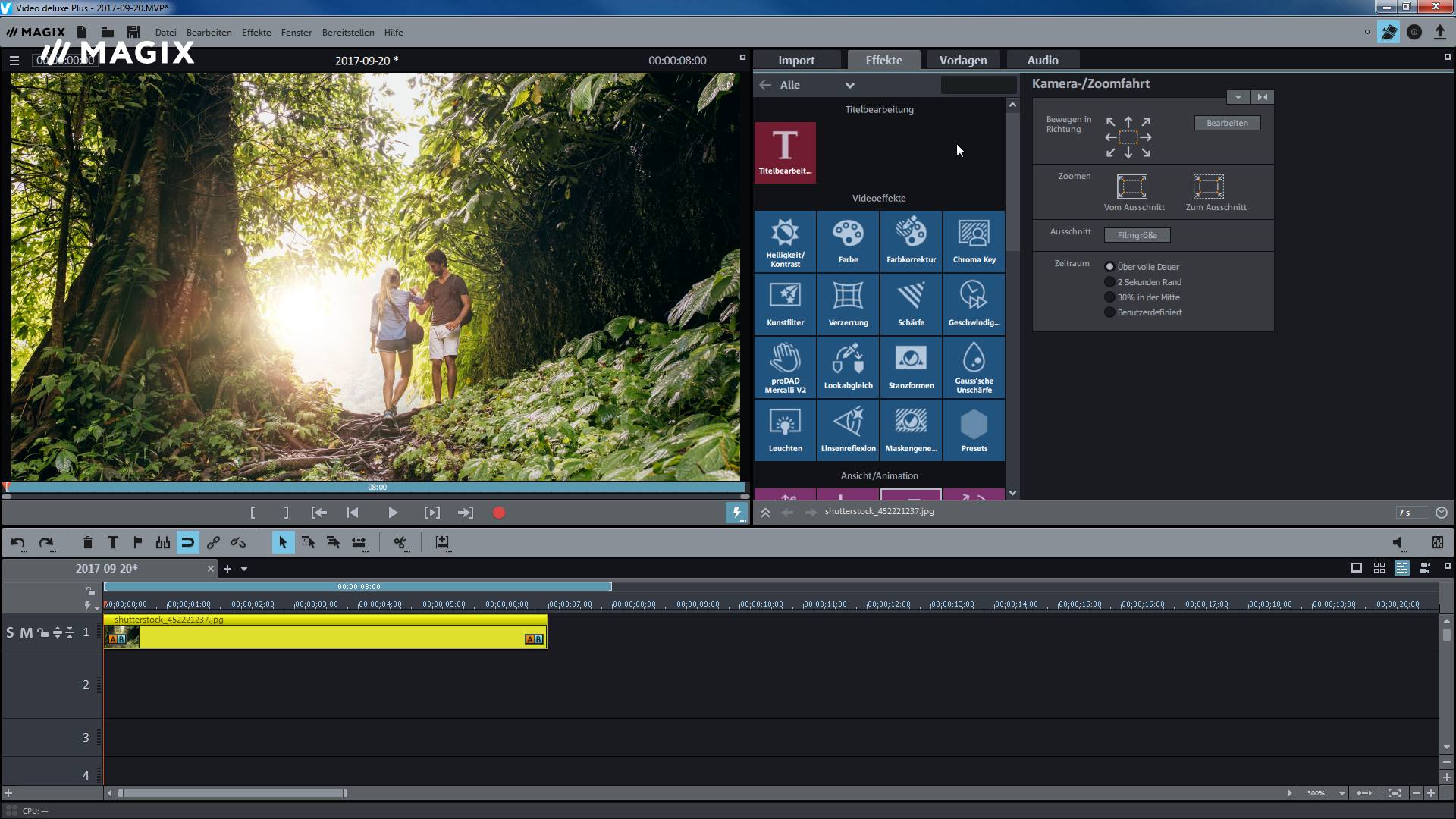Switch to the Vorlagen tab
The image size is (1456, 819).
click(x=963, y=61)
